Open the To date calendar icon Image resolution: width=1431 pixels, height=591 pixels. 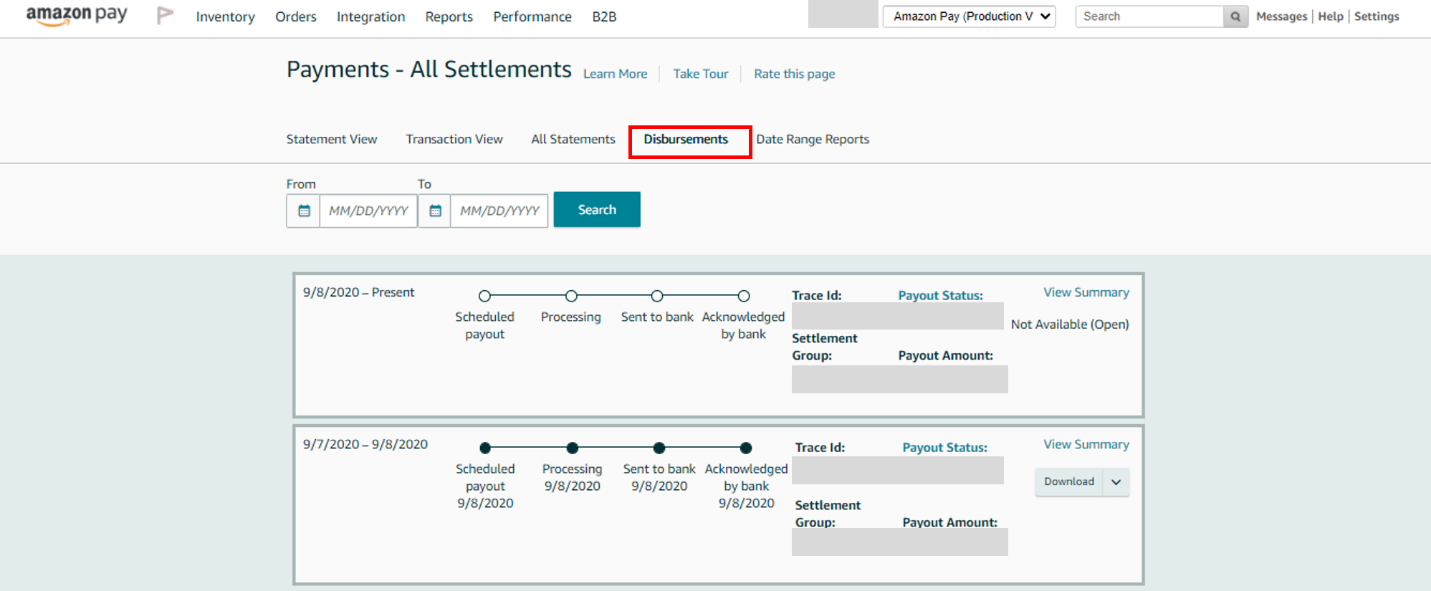pos(435,211)
